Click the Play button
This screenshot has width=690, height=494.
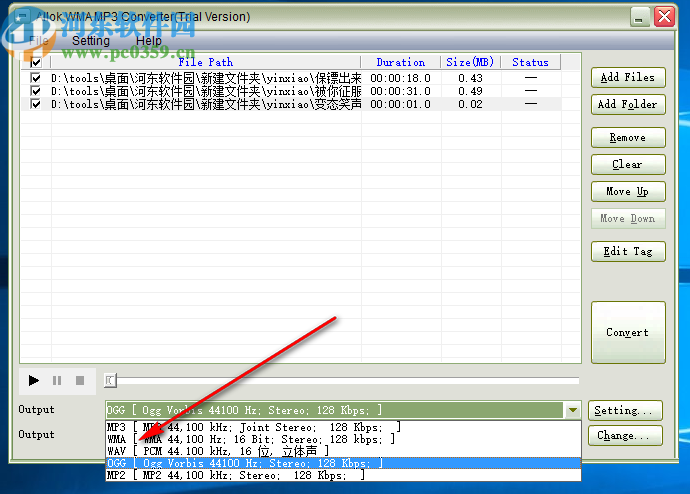point(33,381)
